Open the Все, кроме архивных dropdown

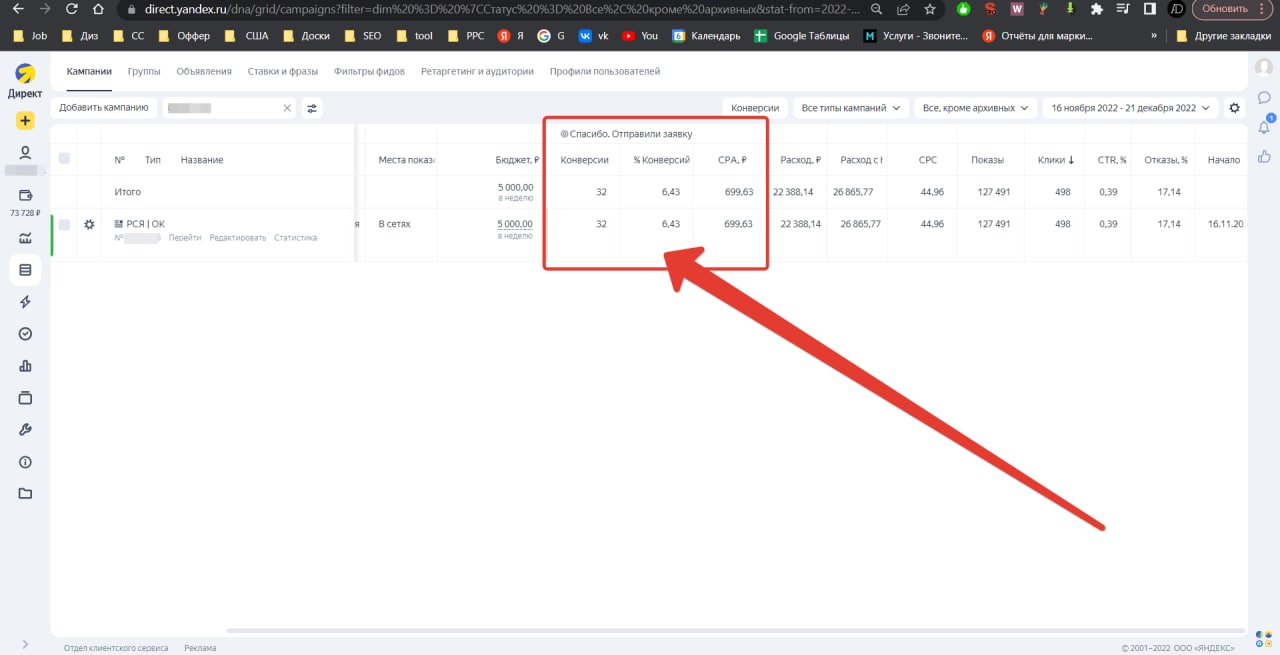(975, 108)
